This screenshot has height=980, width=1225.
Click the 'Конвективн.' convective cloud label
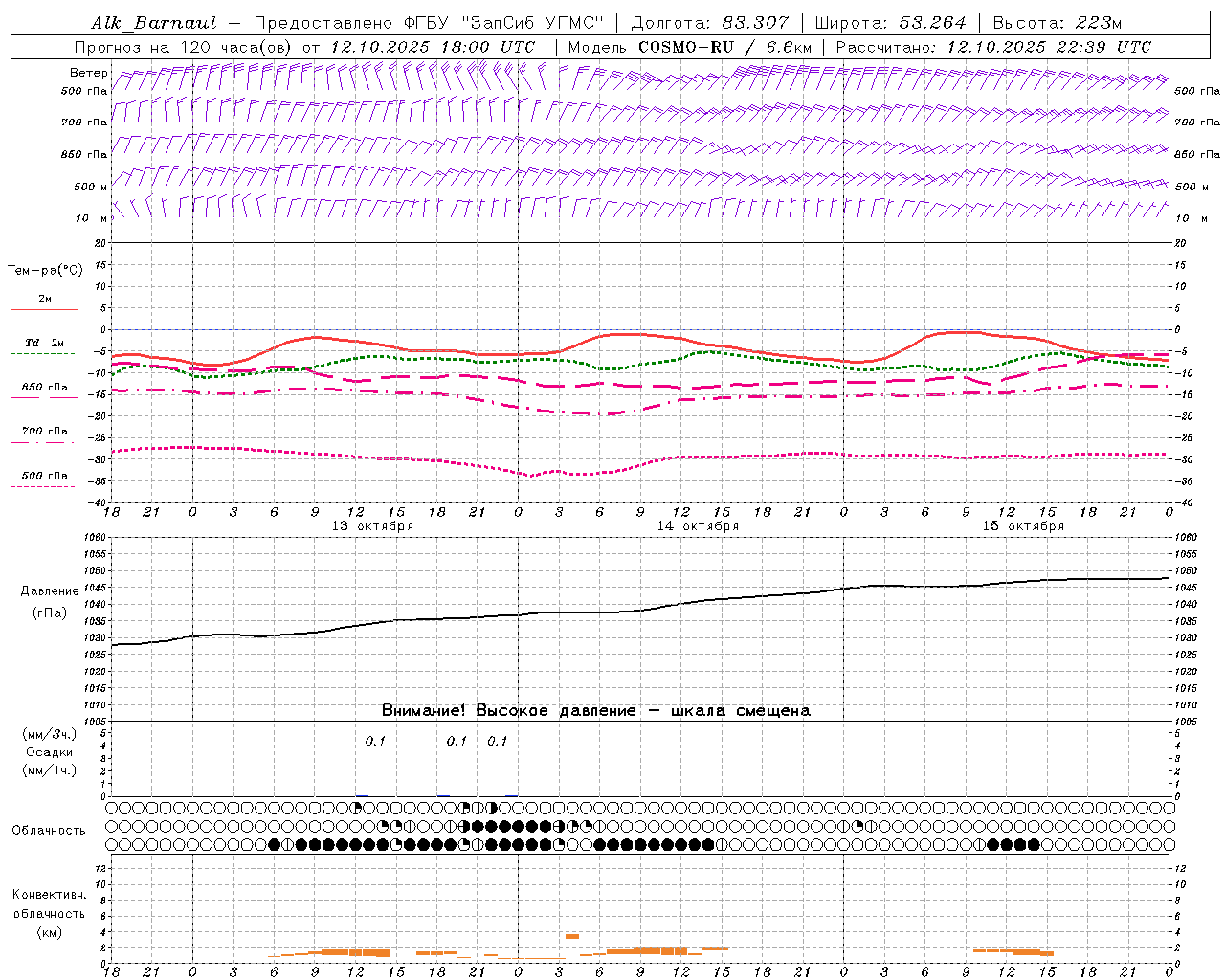coord(49,896)
